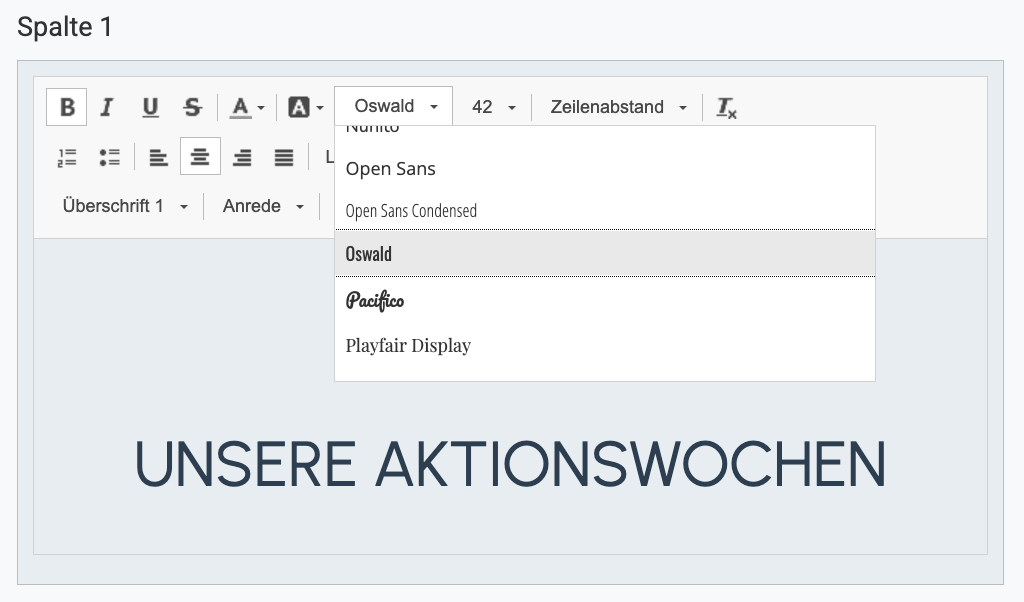This screenshot has height=602, width=1024.
Task: Align text to the right
Action: (x=242, y=157)
